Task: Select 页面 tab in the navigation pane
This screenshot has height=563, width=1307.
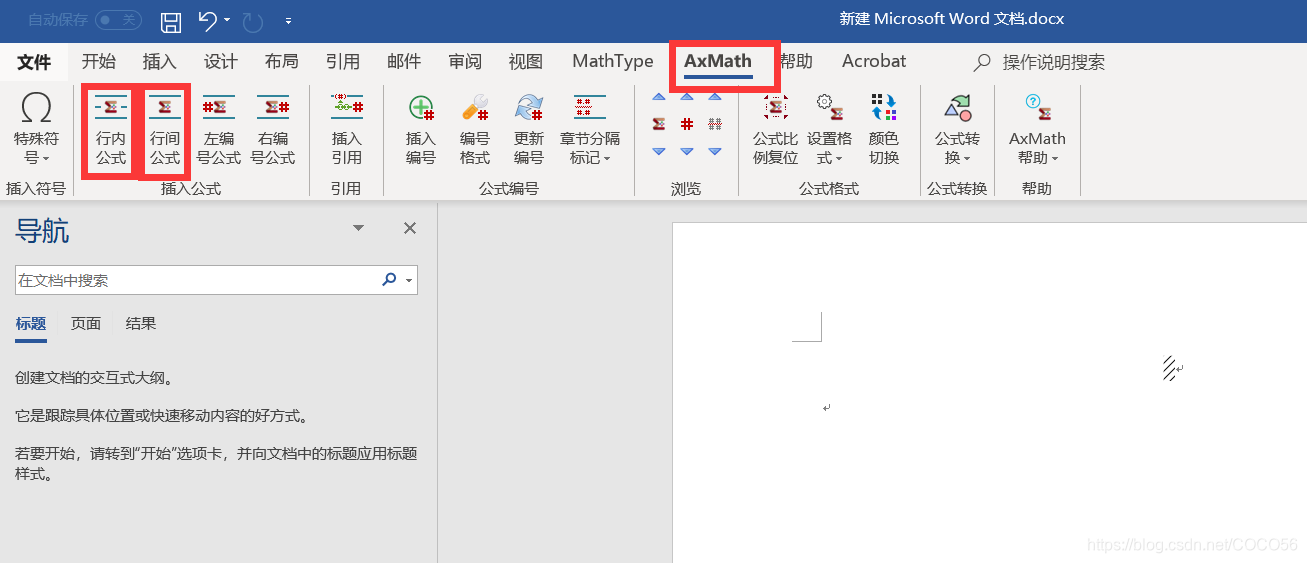Action: coord(86,324)
